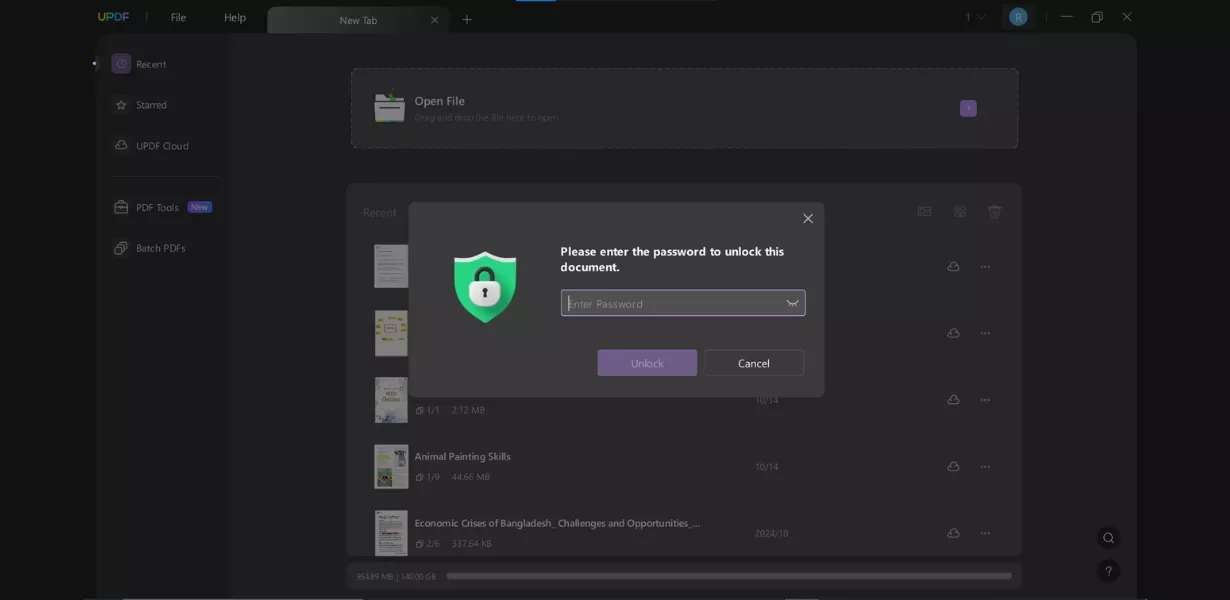Click the Unlock button
Viewport: 1230px width, 600px height.
647,363
